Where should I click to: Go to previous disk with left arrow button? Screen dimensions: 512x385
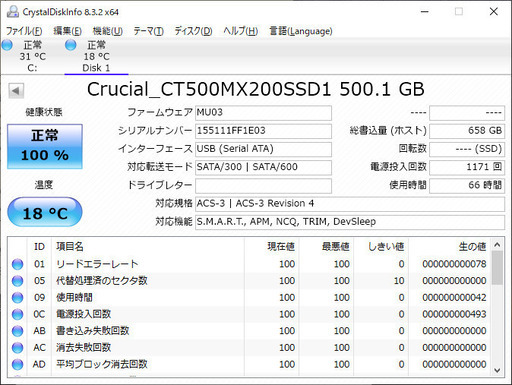click(x=16, y=90)
